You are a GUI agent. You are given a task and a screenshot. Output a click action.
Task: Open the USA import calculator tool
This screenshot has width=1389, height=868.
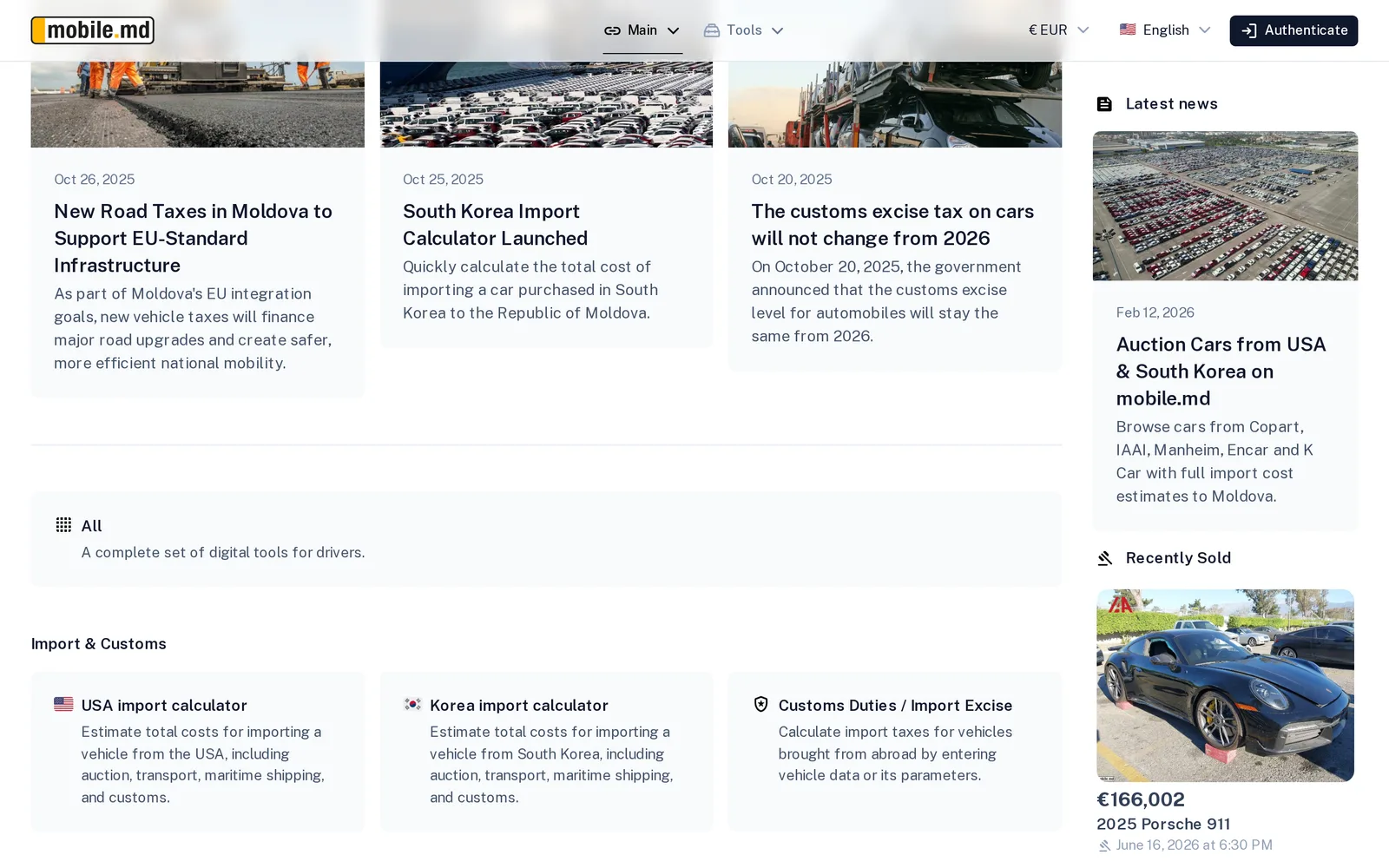198,752
